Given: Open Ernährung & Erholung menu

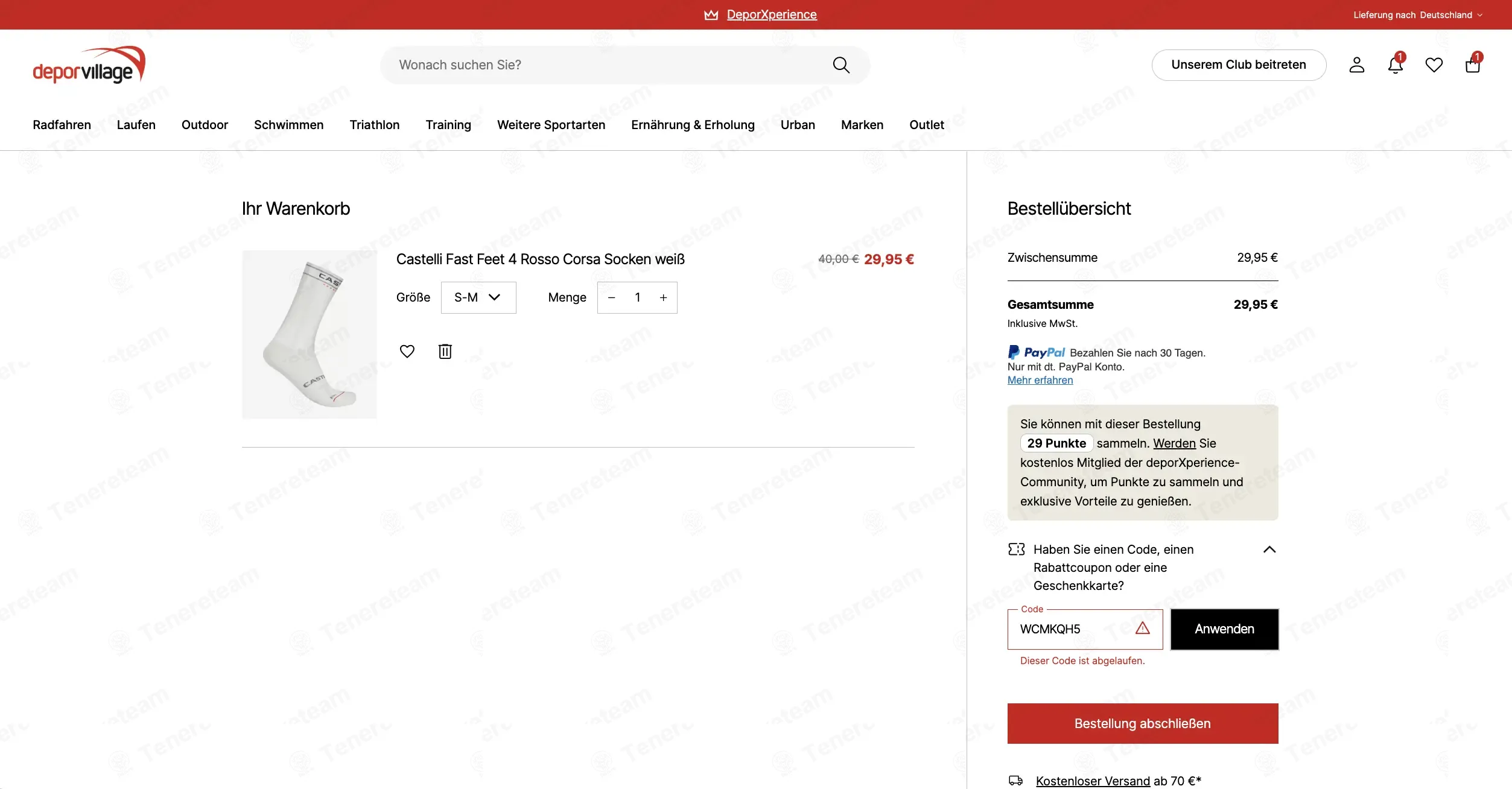Looking at the screenshot, I should click(693, 125).
